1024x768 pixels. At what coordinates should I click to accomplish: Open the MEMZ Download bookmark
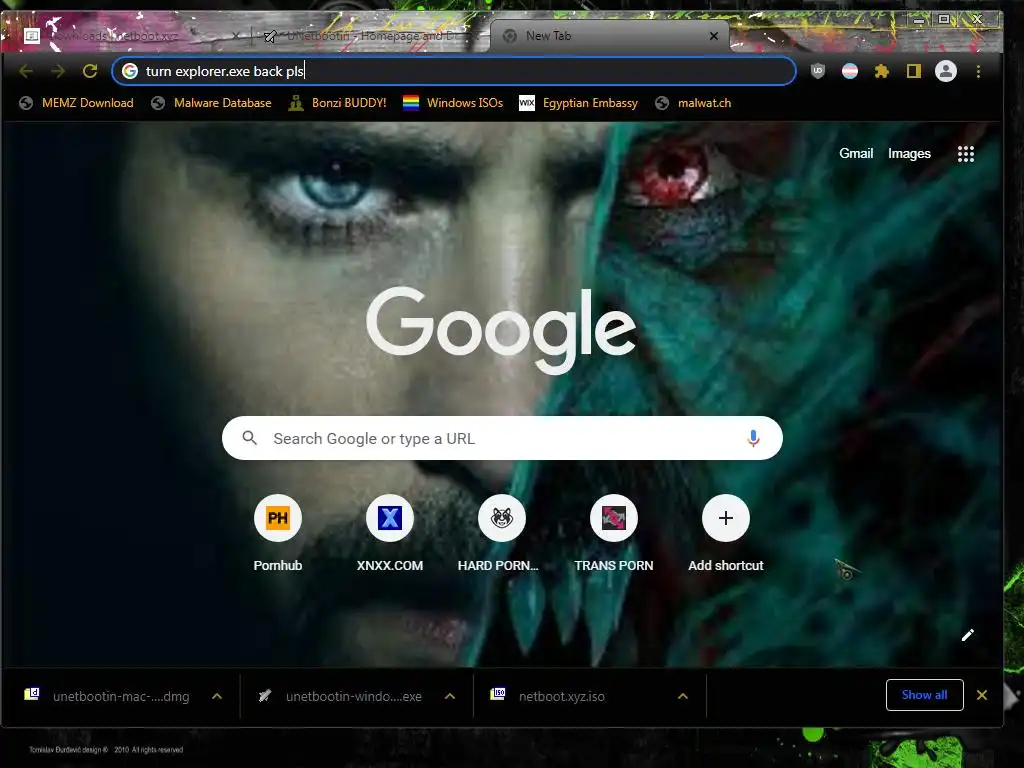(x=76, y=103)
